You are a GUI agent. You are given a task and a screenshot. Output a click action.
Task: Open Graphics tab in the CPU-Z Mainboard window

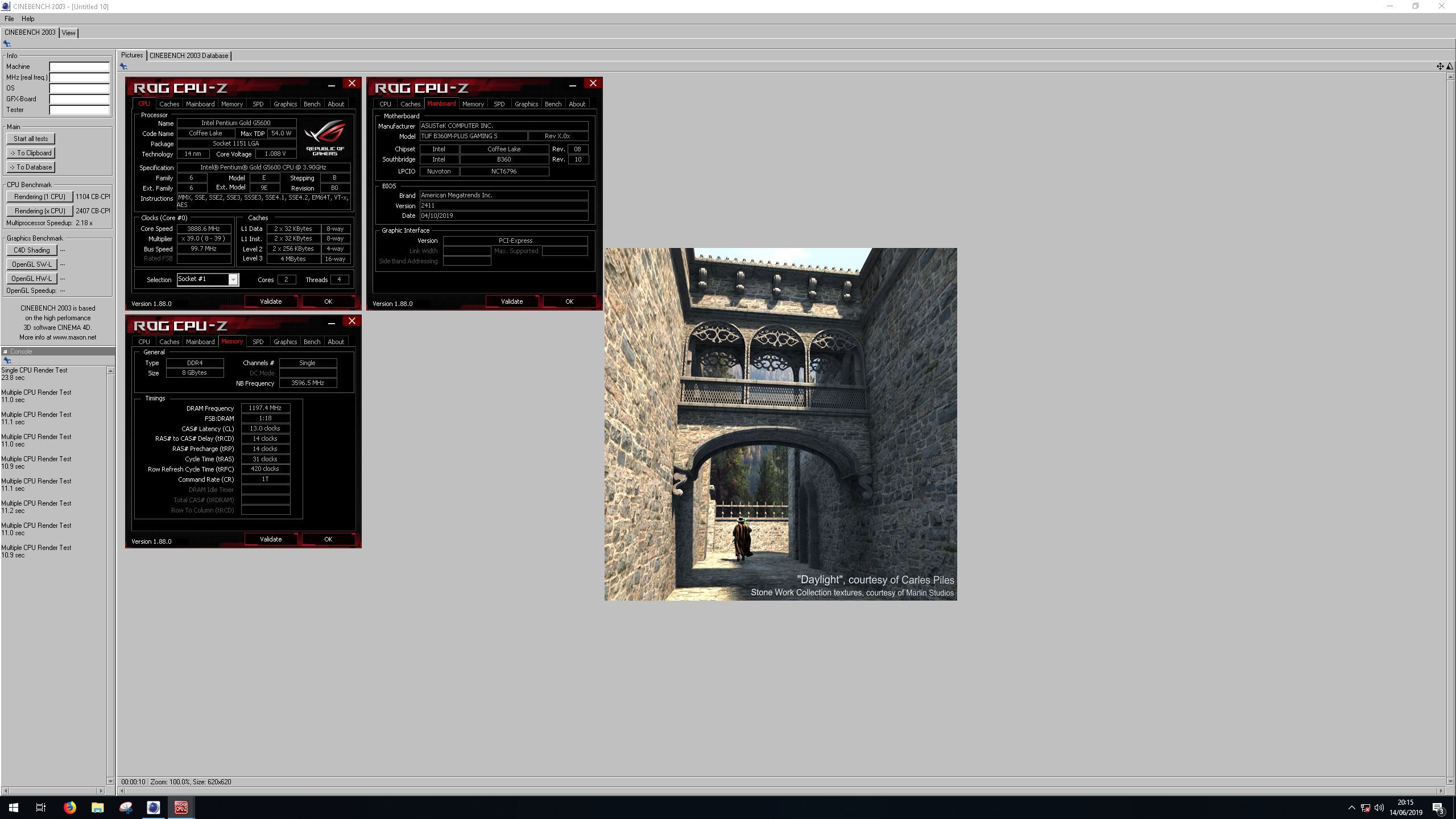point(526,104)
